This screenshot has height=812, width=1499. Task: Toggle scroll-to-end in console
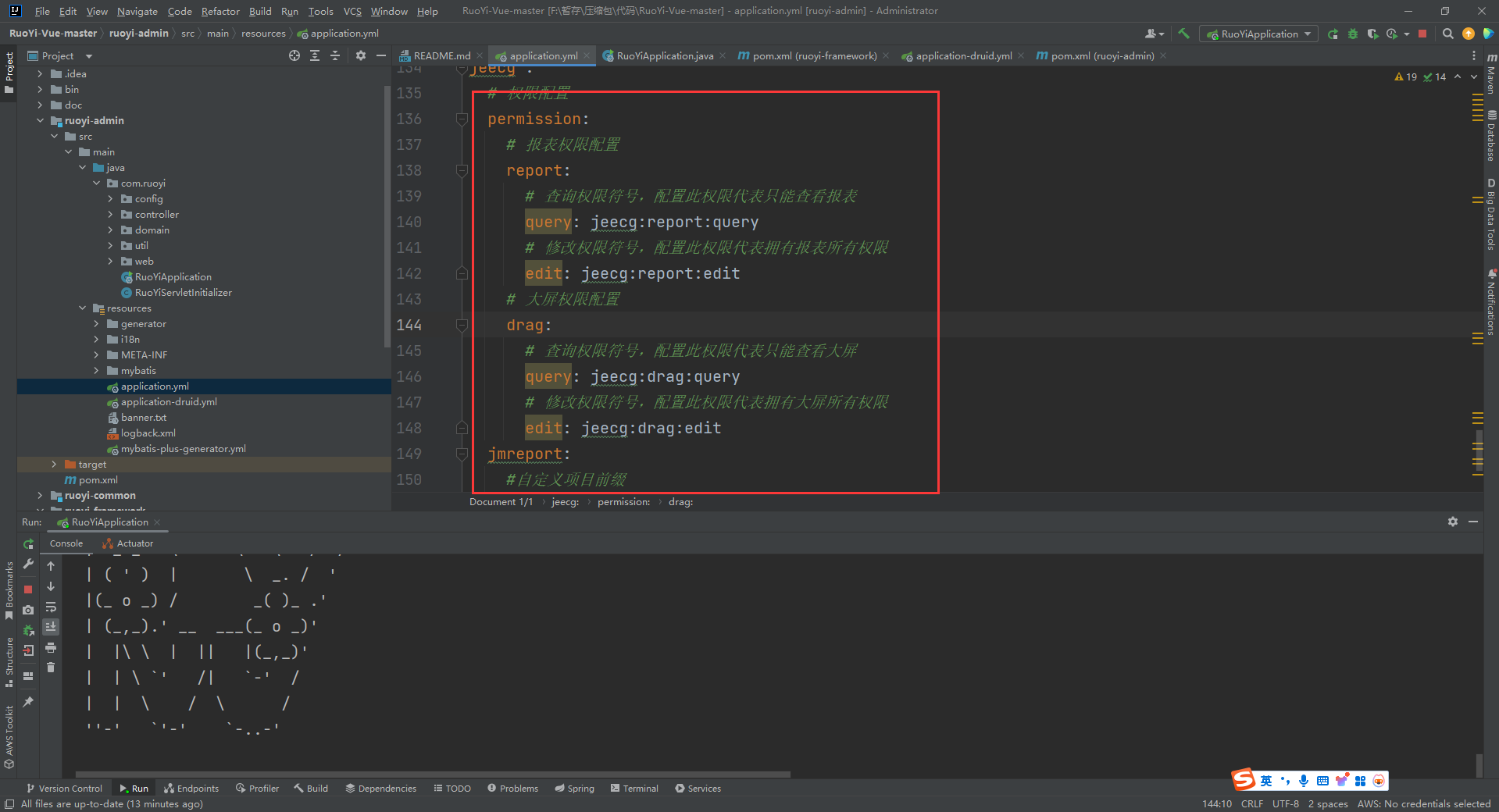pyautogui.click(x=51, y=627)
